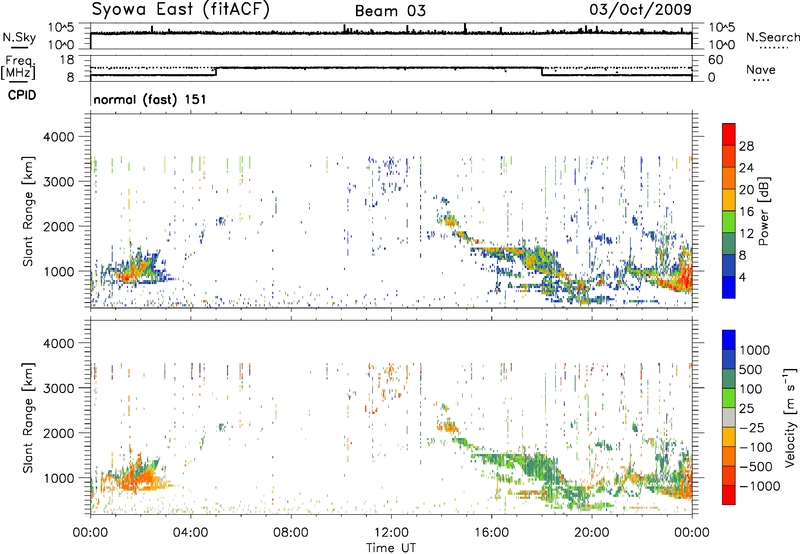The image size is (800, 554).
Task: Click the date '03/Oct/2009'
Action: pyautogui.click(x=641, y=10)
